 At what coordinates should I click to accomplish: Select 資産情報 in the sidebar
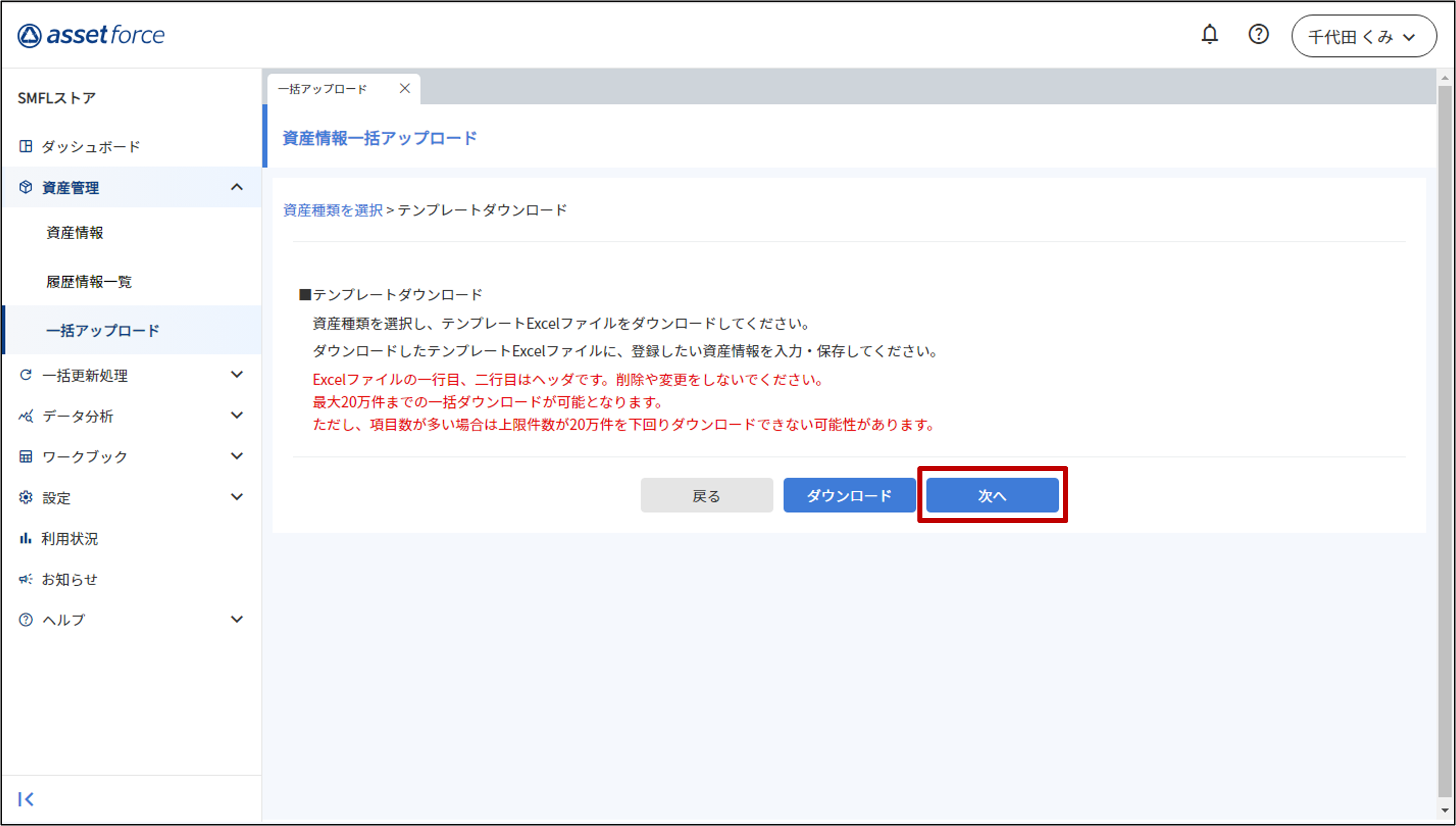coord(75,232)
